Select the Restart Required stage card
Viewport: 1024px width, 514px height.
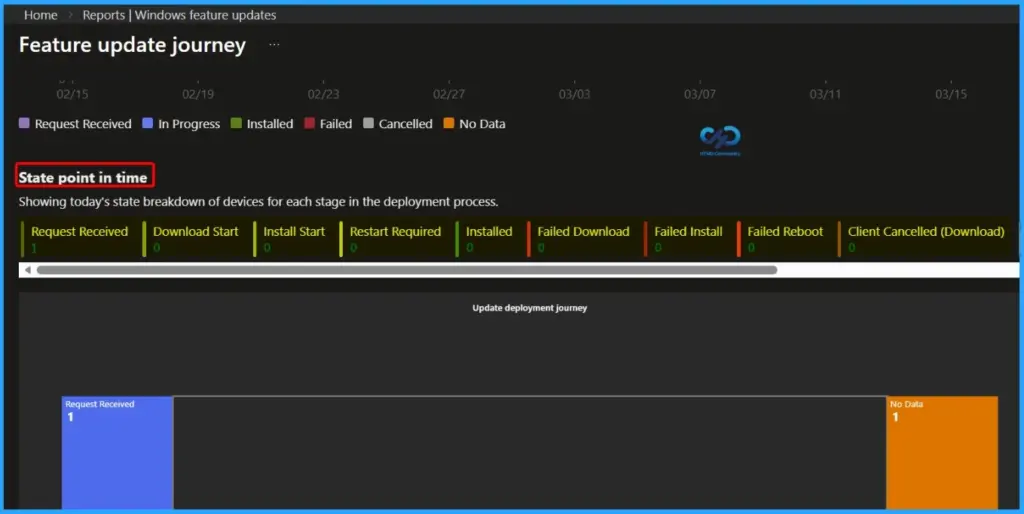coord(393,239)
